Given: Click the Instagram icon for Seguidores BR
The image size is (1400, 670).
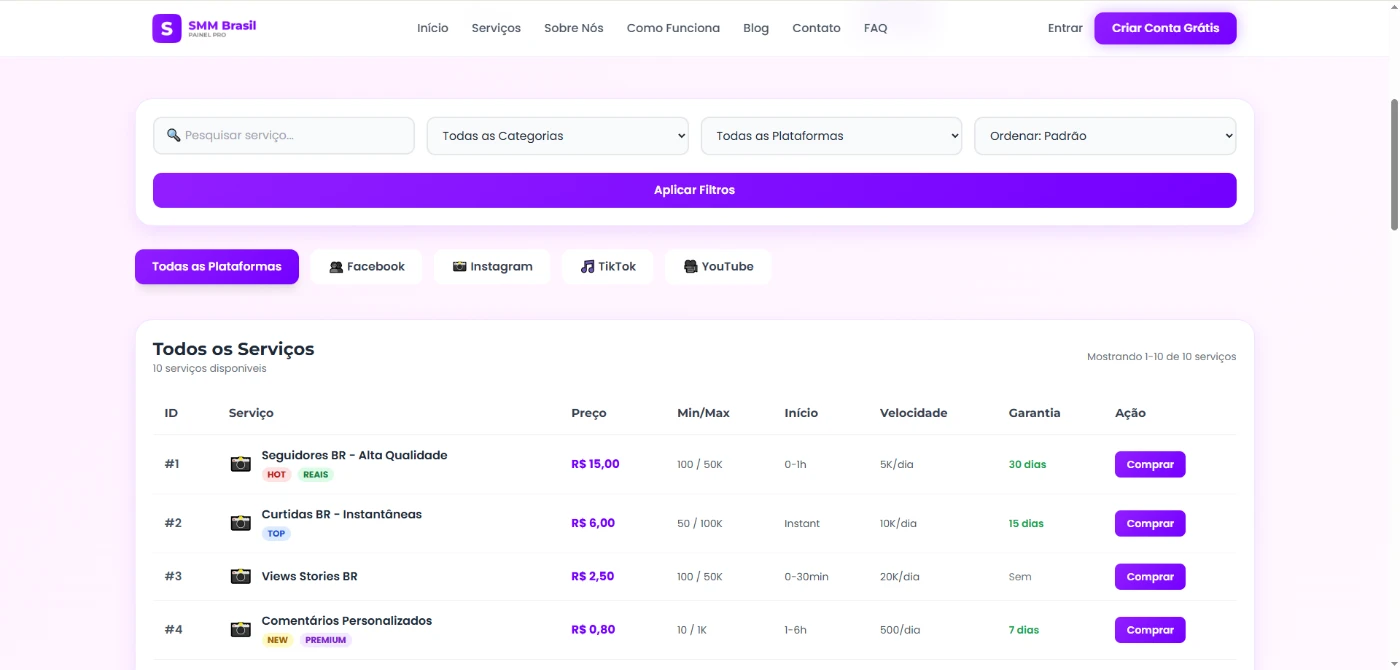Looking at the screenshot, I should [240, 464].
